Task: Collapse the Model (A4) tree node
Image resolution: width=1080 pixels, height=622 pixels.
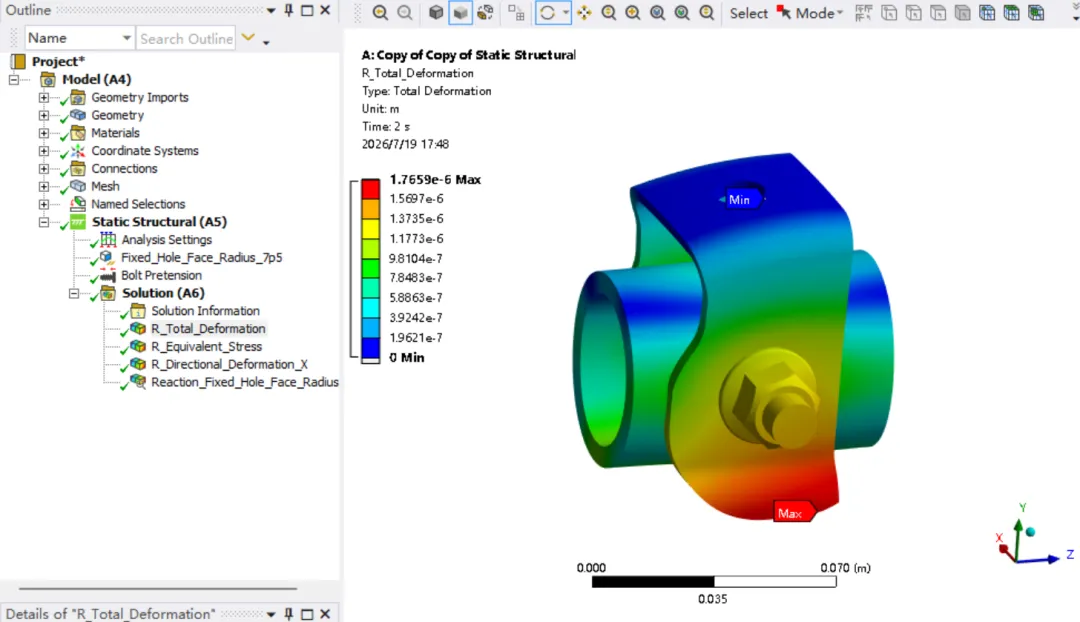Action: 14,80
